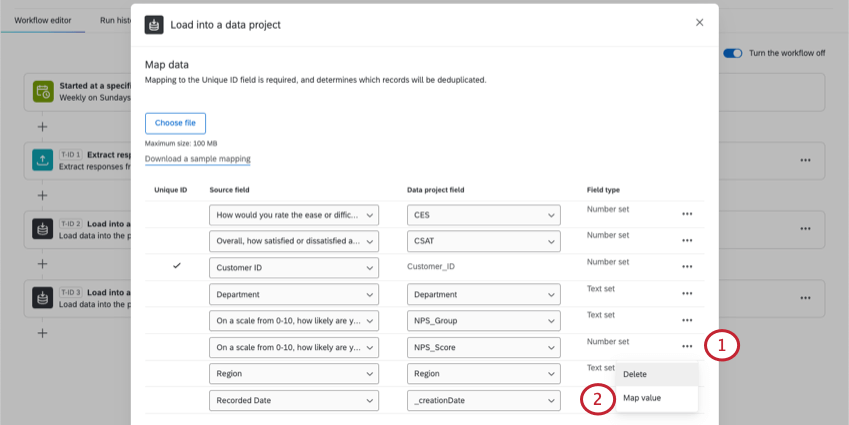Screen dimensions: 849x425
Task: Switch to the Workflow editor tab
Action: [x=42, y=20]
